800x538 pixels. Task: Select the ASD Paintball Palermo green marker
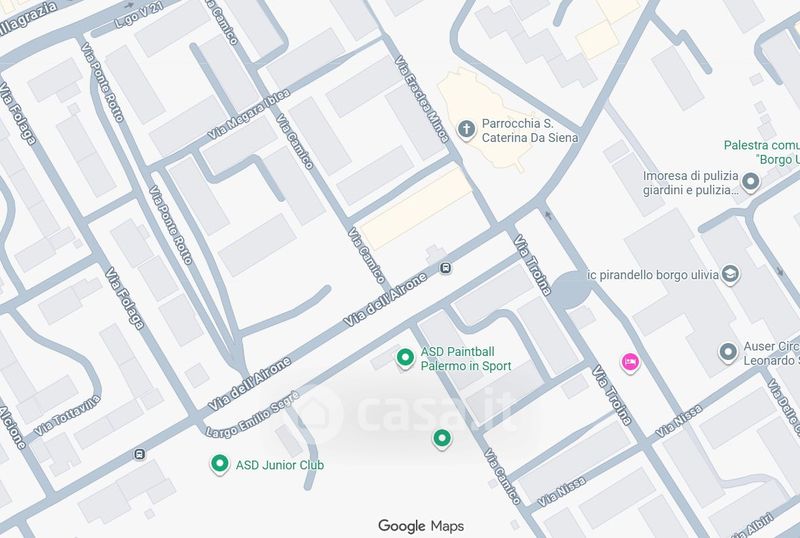405,358
